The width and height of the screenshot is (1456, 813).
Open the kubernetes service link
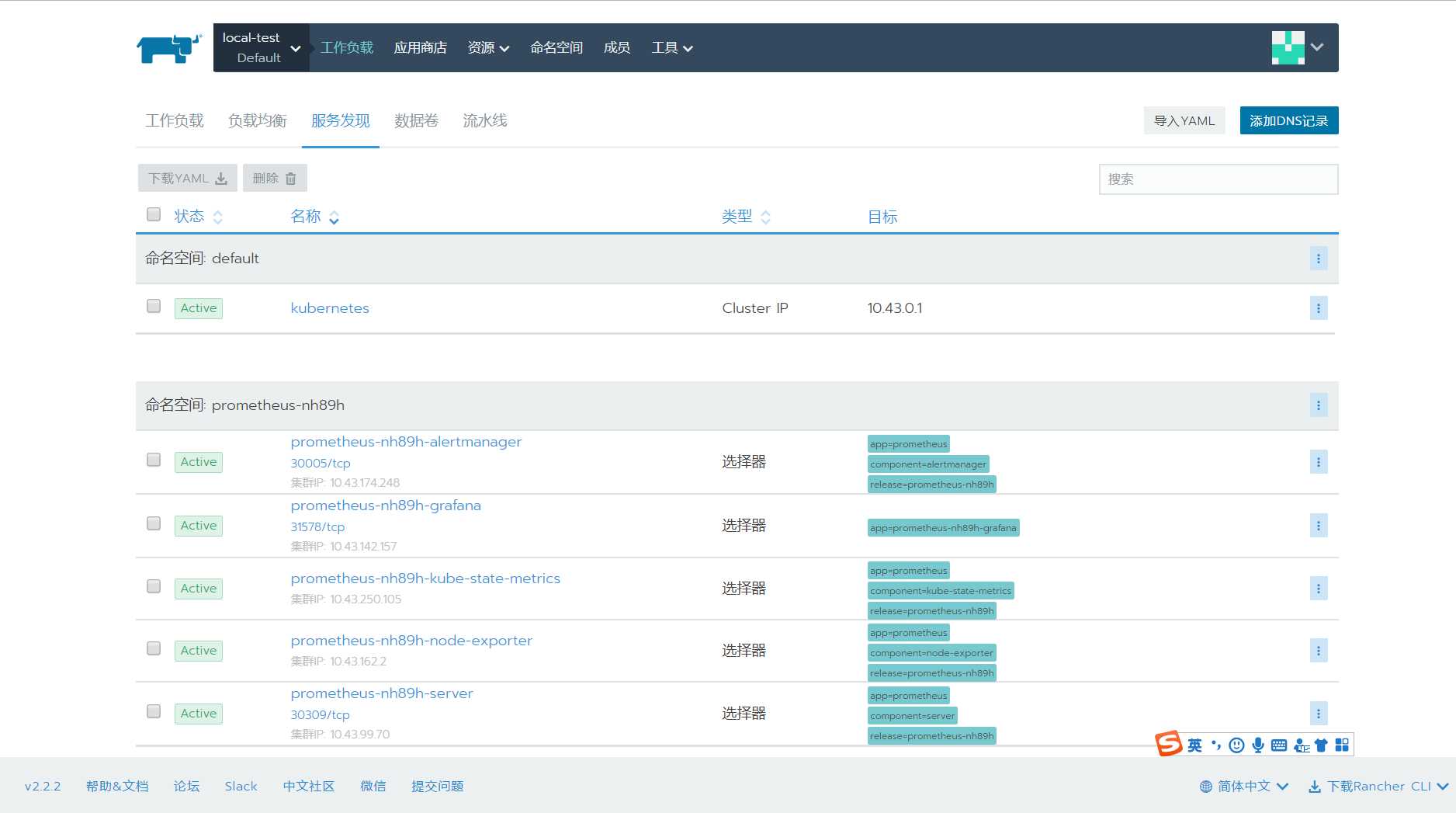coord(330,308)
